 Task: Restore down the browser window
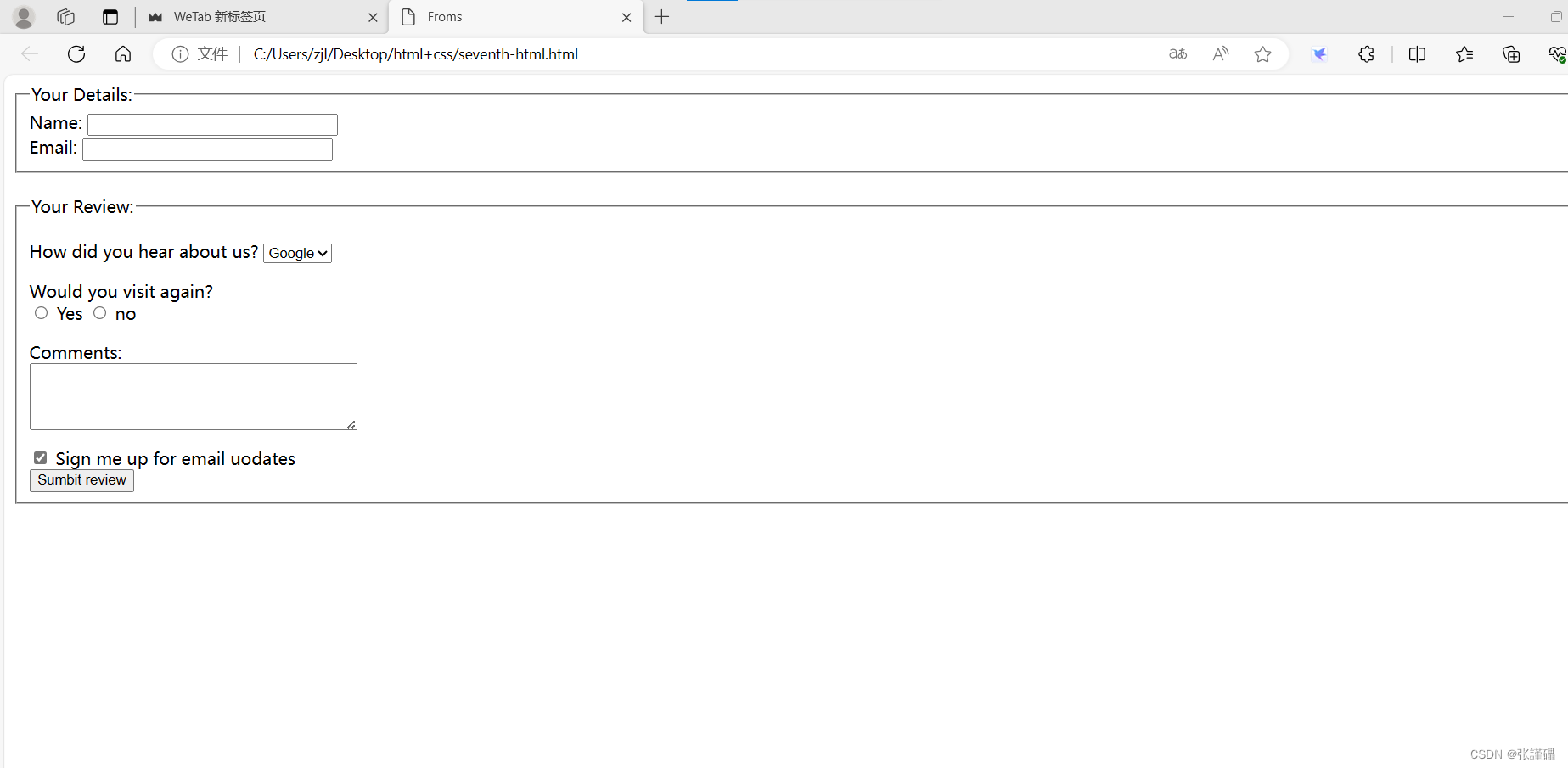tap(1555, 17)
